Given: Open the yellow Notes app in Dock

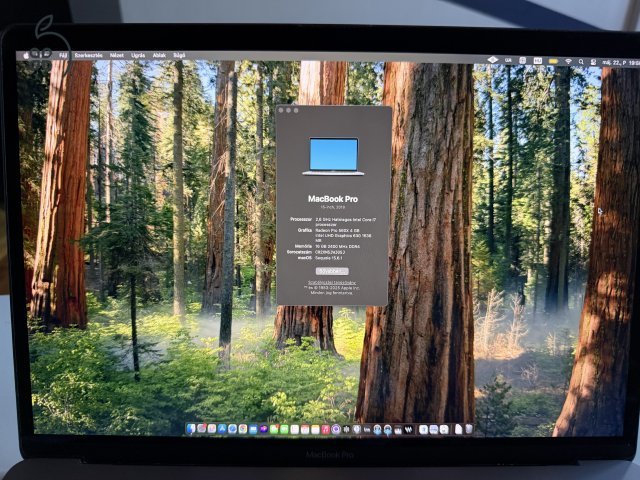Looking at the screenshot, I should [x=315, y=429].
